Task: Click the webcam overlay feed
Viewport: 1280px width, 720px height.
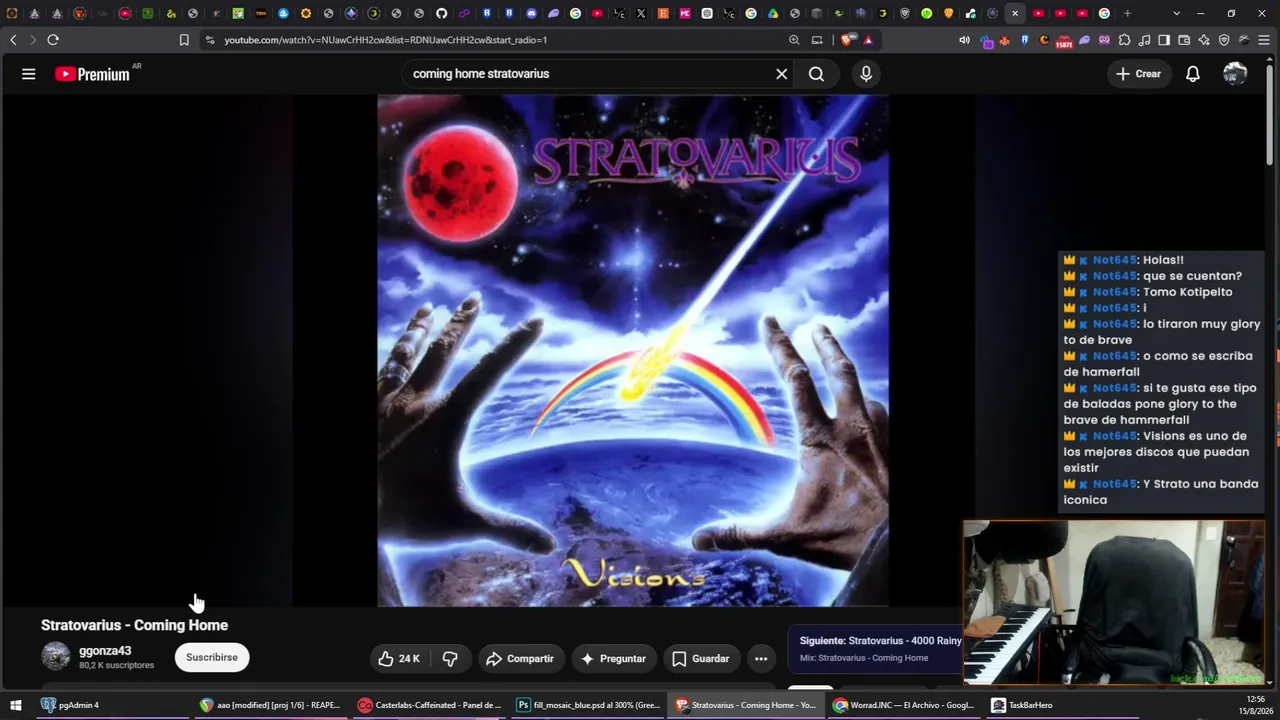Action: pos(1114,603)
